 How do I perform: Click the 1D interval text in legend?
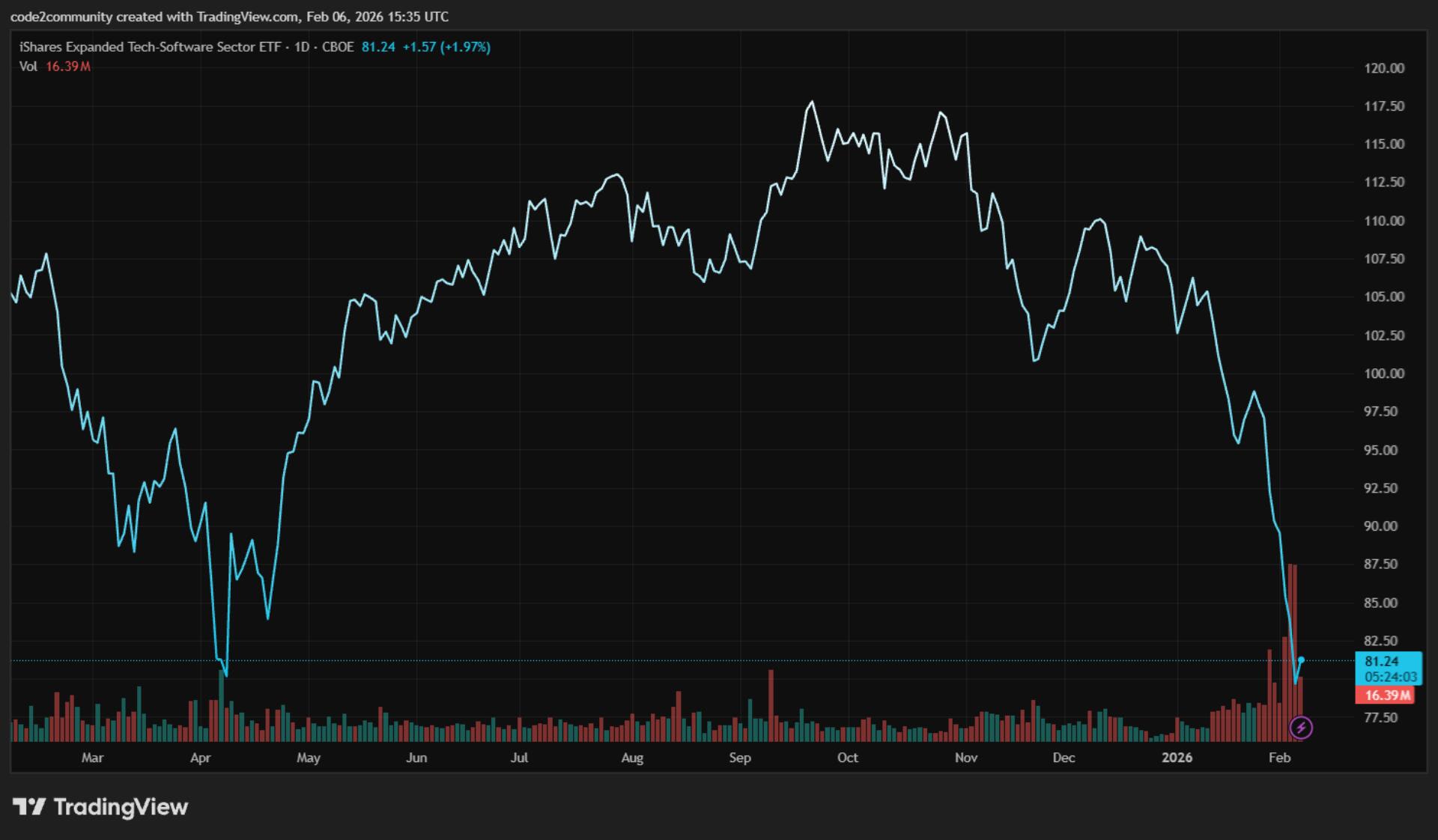pyautogui.click(x=301, y=47)
